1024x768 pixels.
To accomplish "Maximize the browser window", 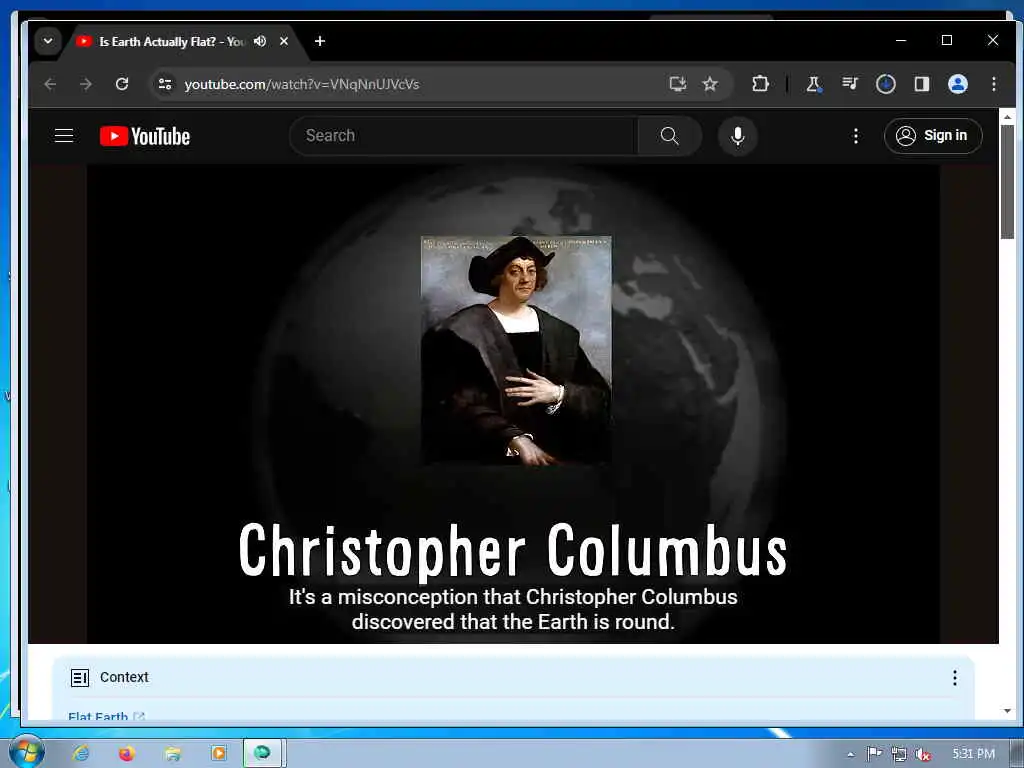I will point(947,40).
